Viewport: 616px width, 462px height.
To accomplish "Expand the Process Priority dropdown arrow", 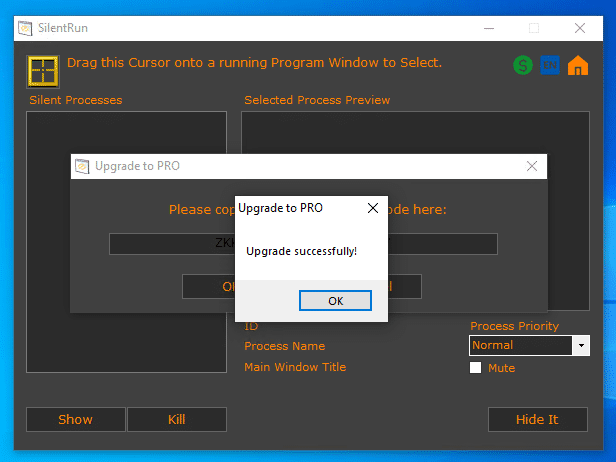I will click(581, 345).
